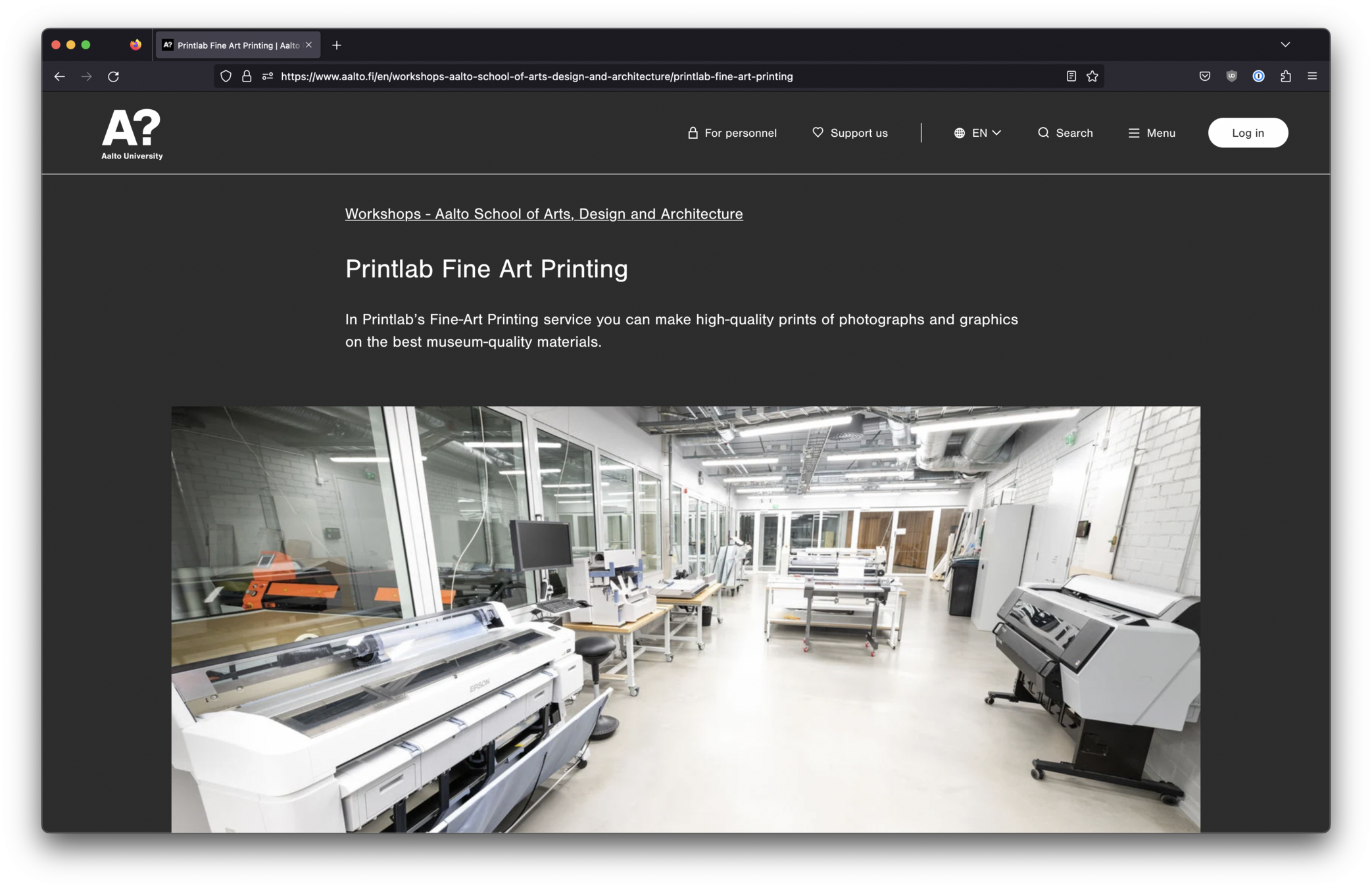Click the 1Password extension icon
This screenshot has width=1372, height=888.
(1258, 76)
